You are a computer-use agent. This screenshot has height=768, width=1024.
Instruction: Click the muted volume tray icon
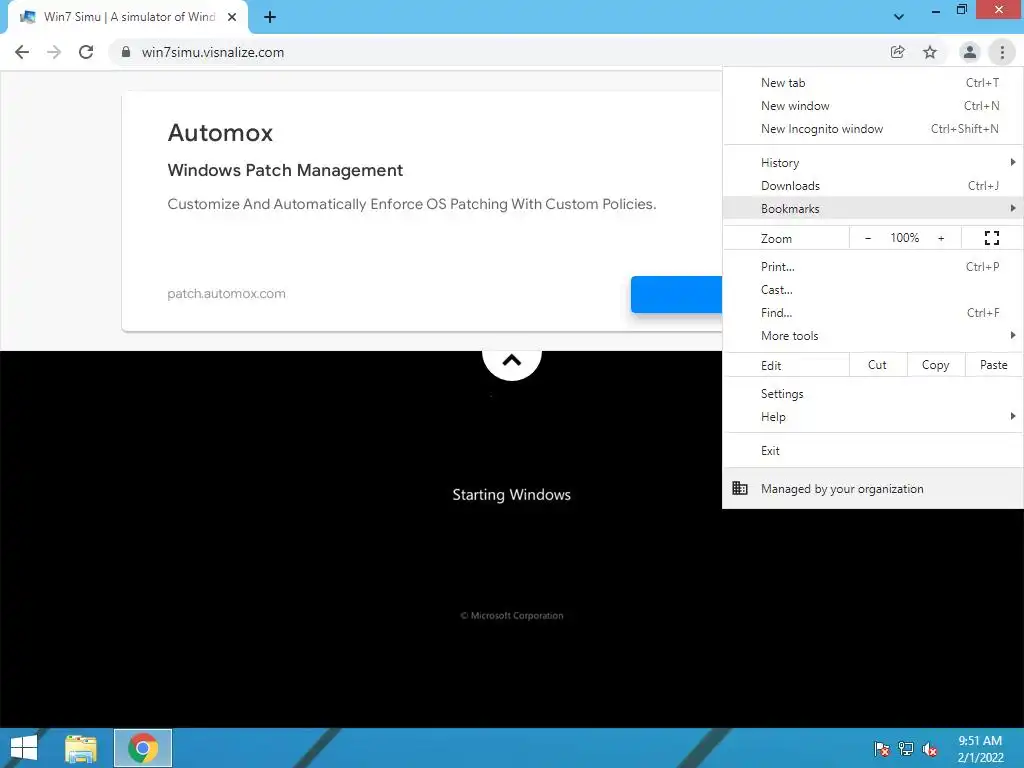click(x=930, y=748)
